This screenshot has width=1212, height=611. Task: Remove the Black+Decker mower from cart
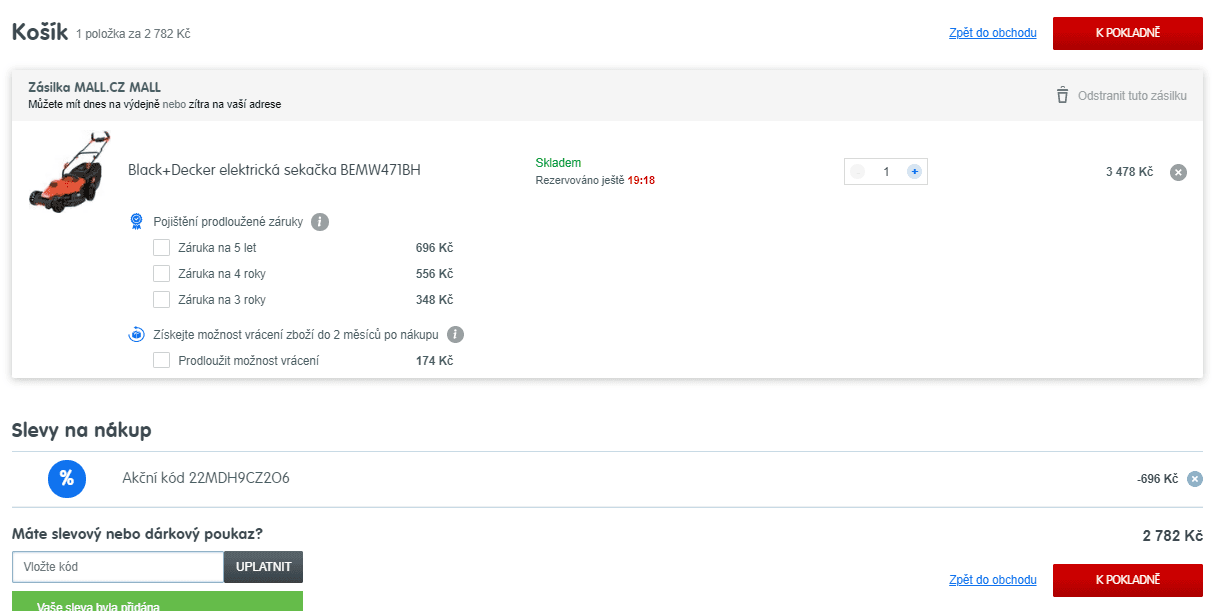[x=1178, y=172]
